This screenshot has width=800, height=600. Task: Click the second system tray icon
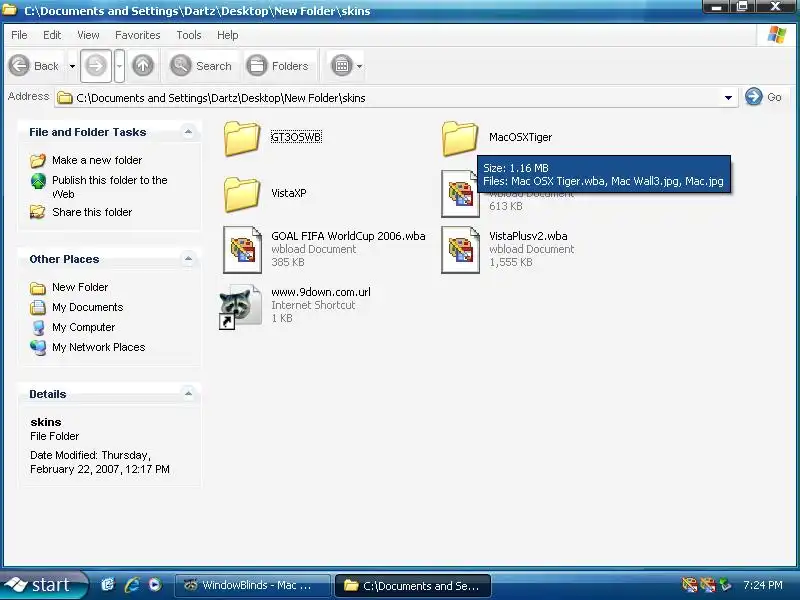click(x=708, y=585)
